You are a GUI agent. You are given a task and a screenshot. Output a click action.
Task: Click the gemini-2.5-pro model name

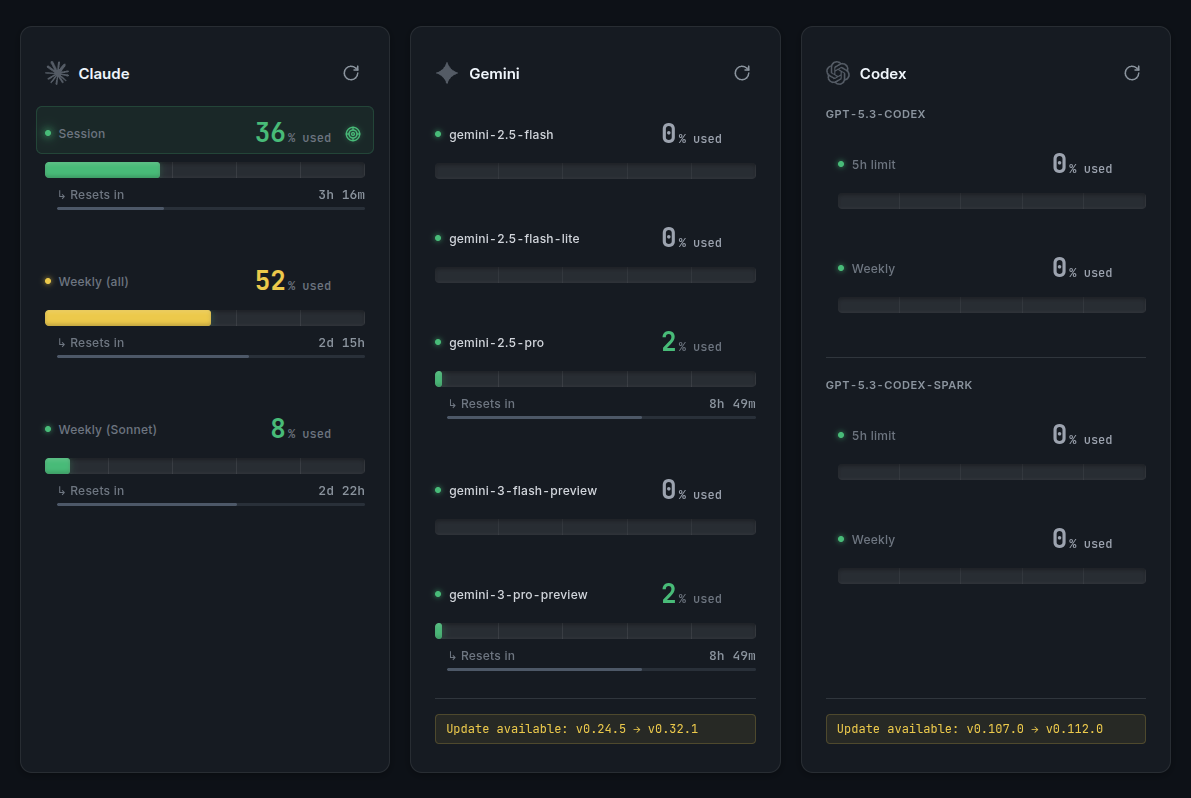[x=497, y=342]
